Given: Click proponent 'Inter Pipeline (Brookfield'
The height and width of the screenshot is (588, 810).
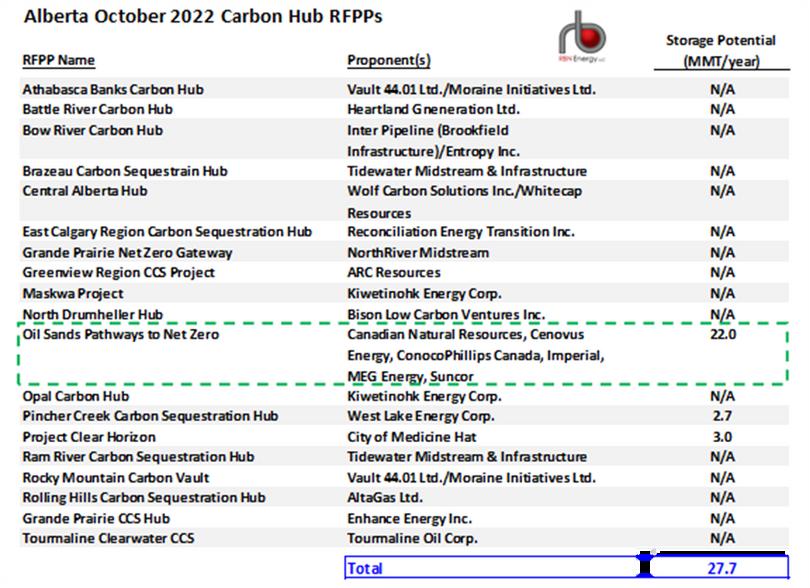Looking at the screenshot, I should [x=428, y=130].
